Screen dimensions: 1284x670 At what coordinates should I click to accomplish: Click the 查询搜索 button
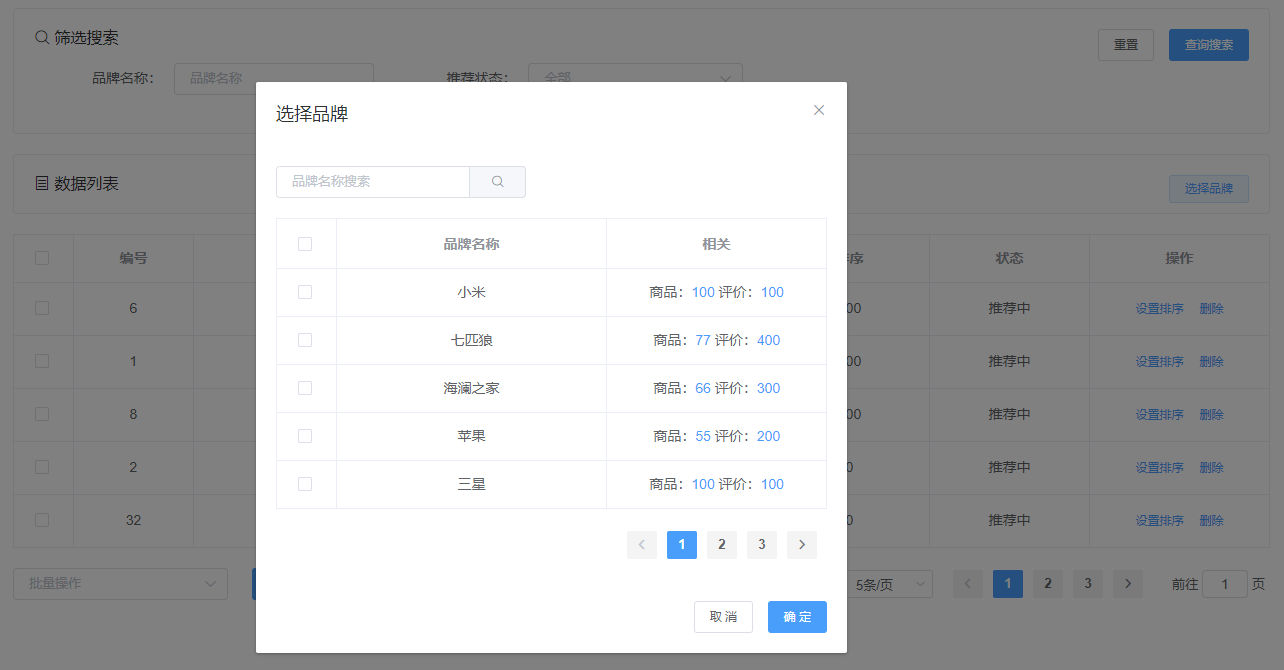(1209, 45)
